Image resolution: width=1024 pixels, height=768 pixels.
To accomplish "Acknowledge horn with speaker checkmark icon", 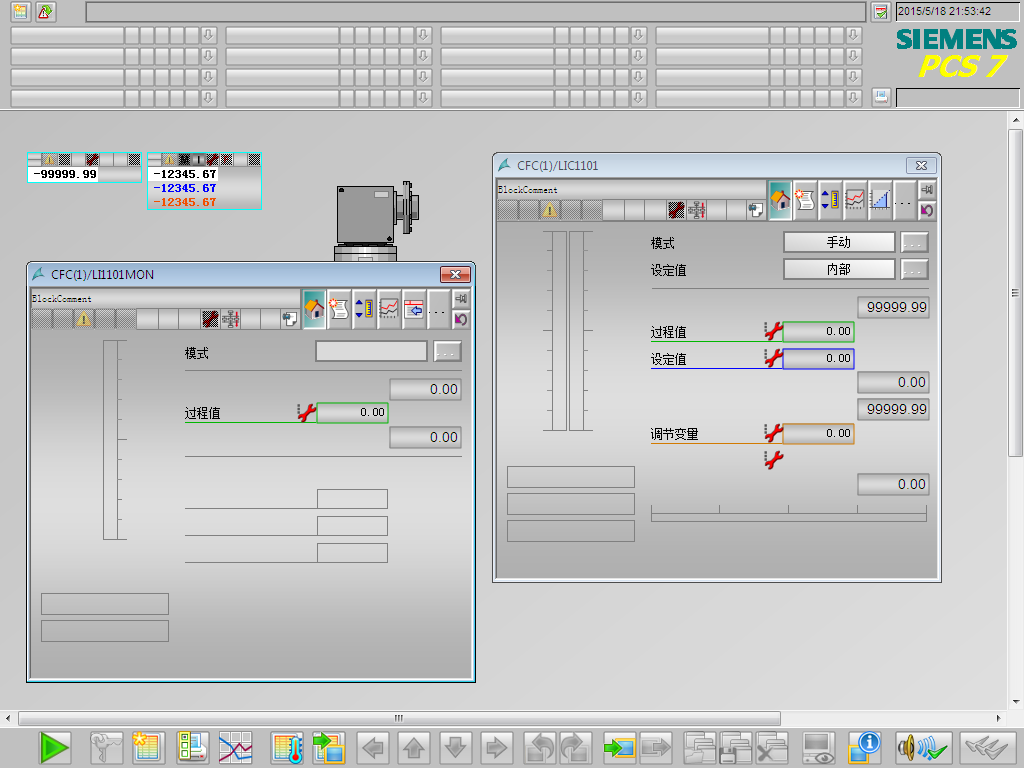I will pyautogui.click(x=922, y=747).
